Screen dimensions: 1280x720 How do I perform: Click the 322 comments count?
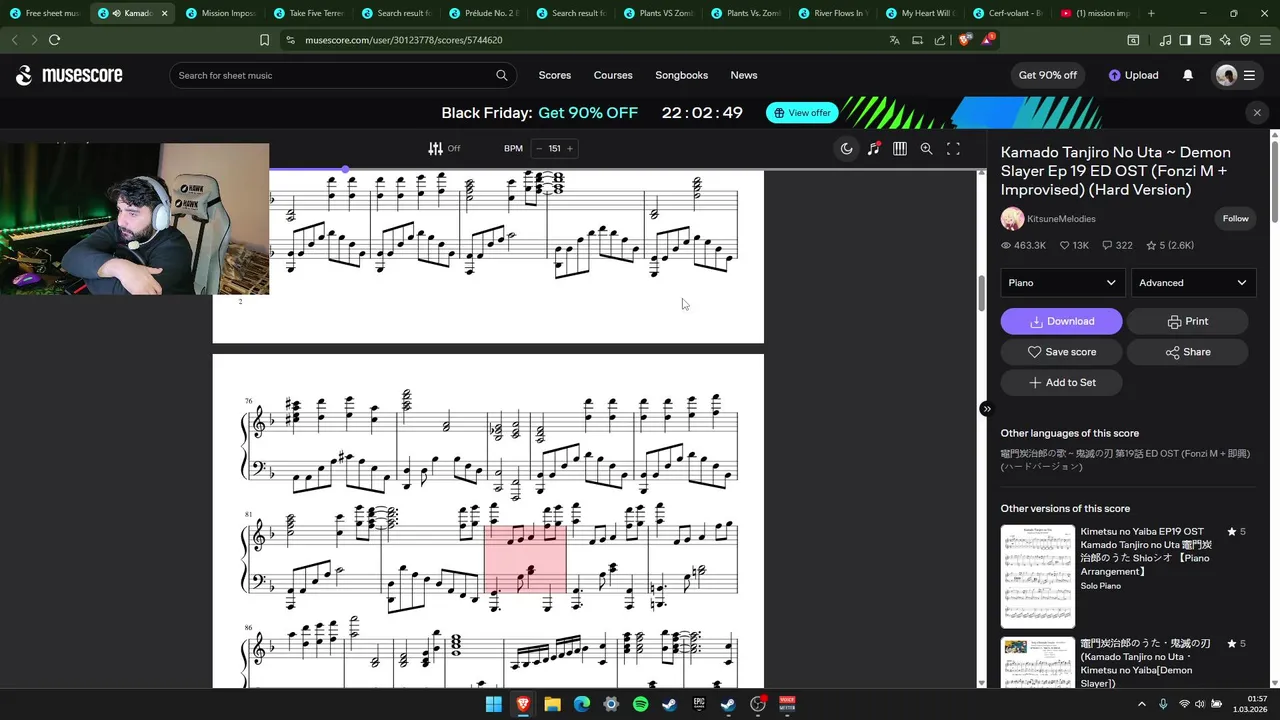click(x=1117, y=245)
